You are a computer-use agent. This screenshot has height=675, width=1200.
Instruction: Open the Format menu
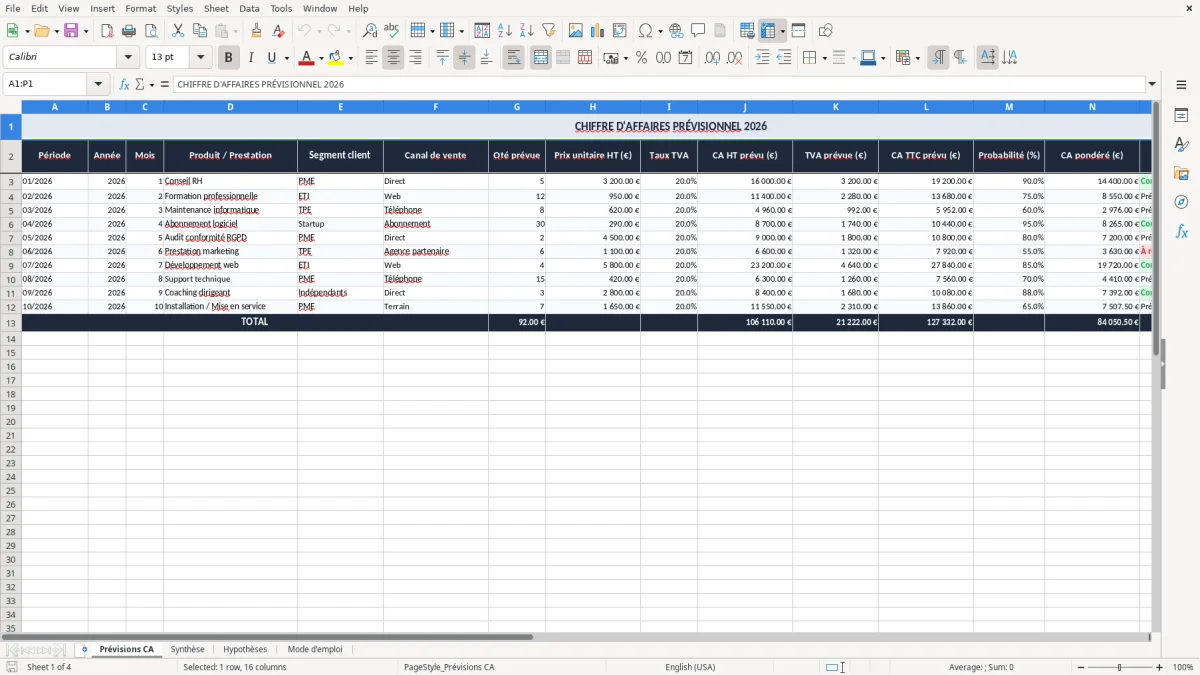click(x=140, y=8)
